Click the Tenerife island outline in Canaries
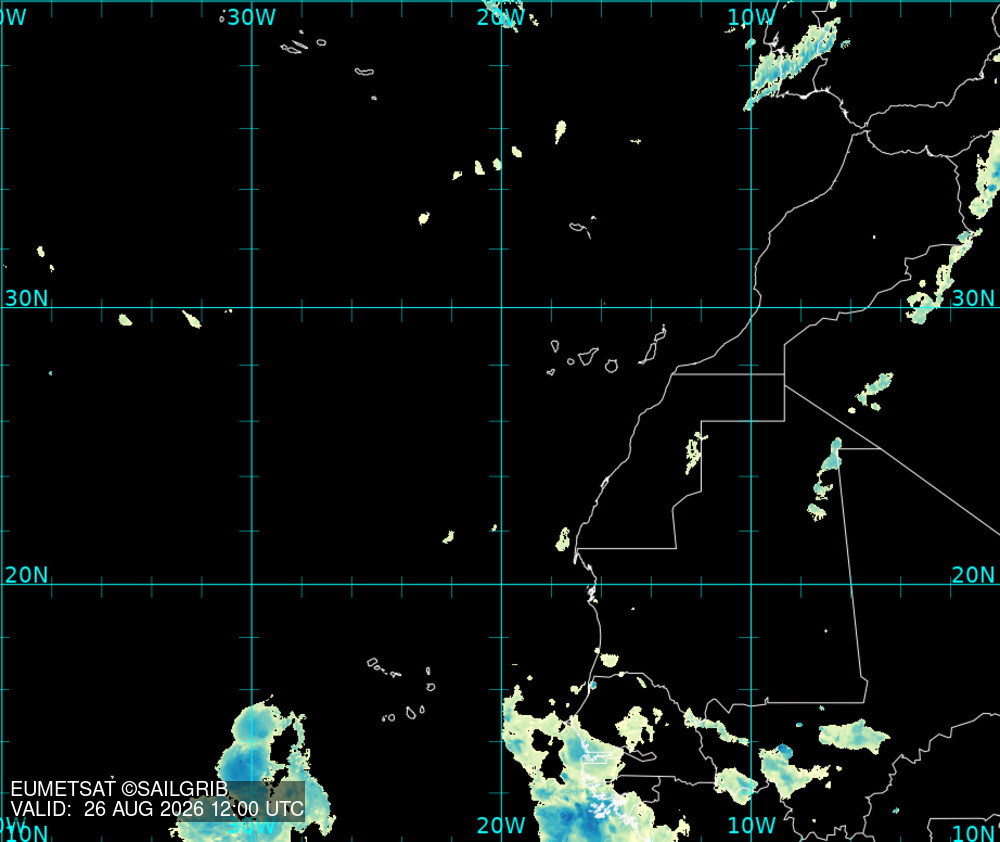The height and width of the screenshot is (842, 1000). coord(588,355)
